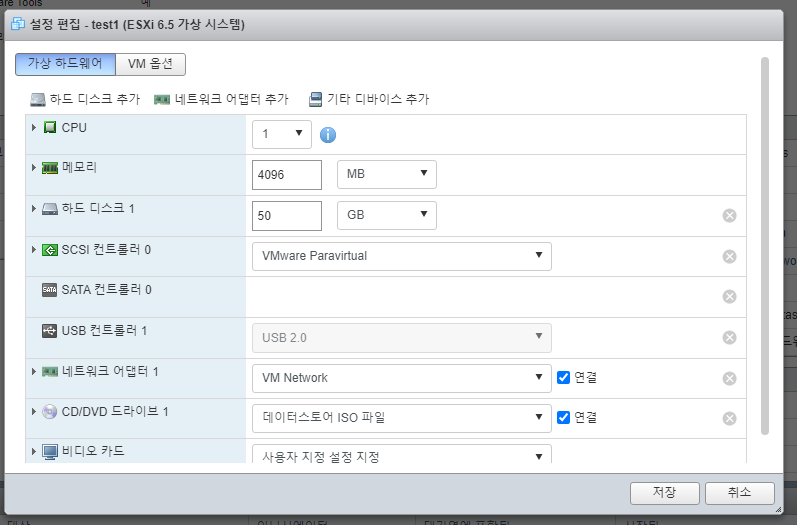Toggle 연결 checkbox for network adapter 1

tap(563, 377)
